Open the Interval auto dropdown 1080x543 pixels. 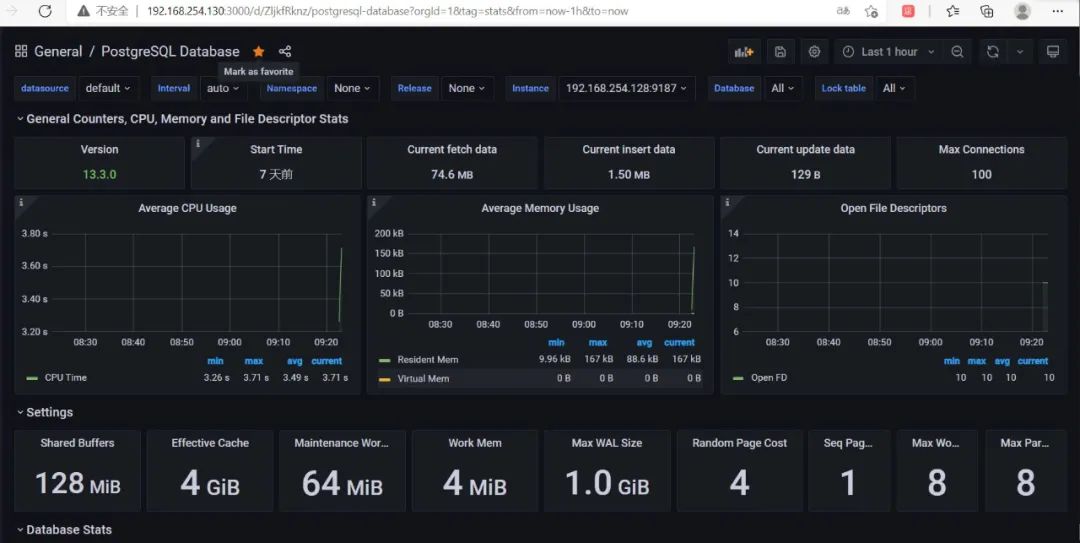(x=223, y=88)
